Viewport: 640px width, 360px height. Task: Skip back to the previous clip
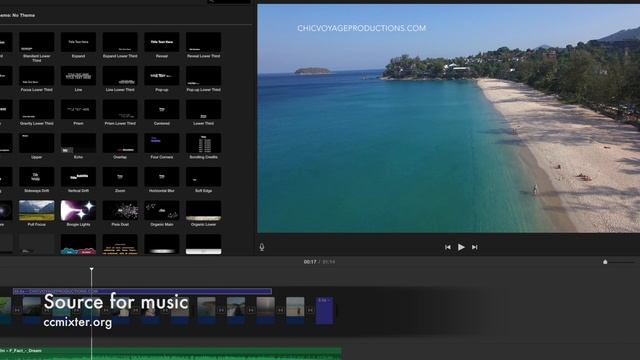tap(448, 247)
